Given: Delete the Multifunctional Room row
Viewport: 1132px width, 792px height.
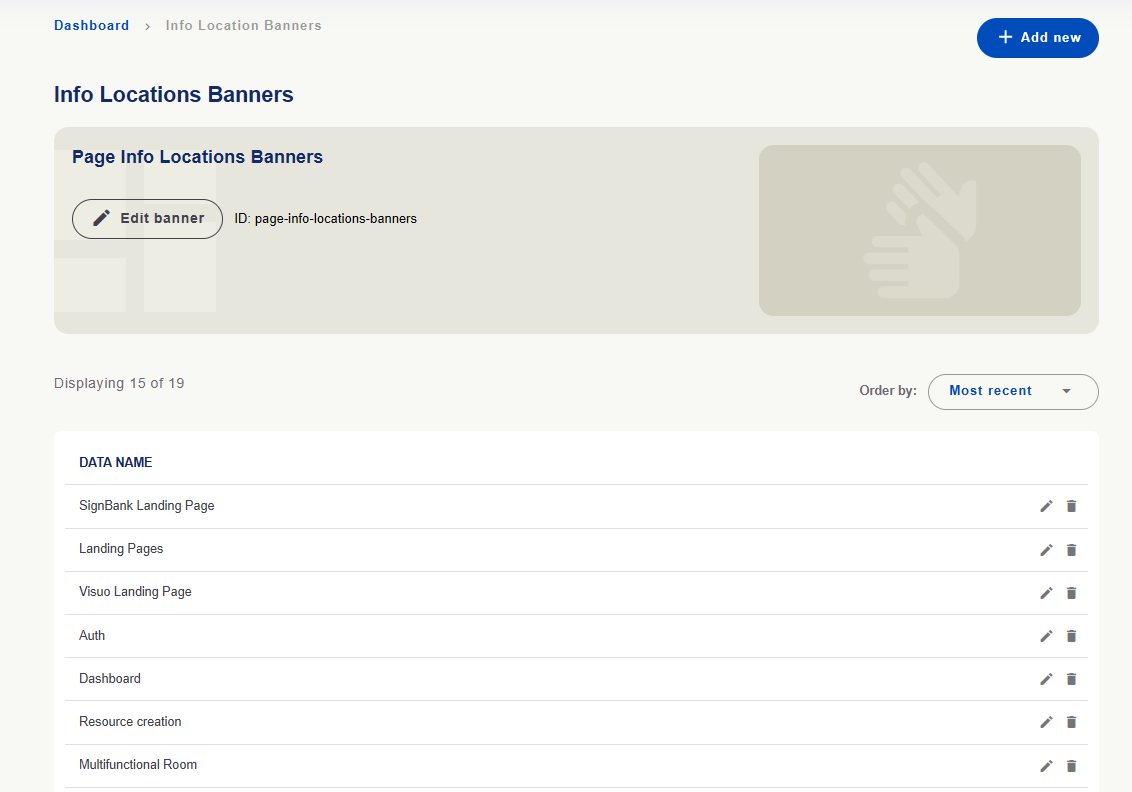Looking at the screenshot, I should 1071,766.
